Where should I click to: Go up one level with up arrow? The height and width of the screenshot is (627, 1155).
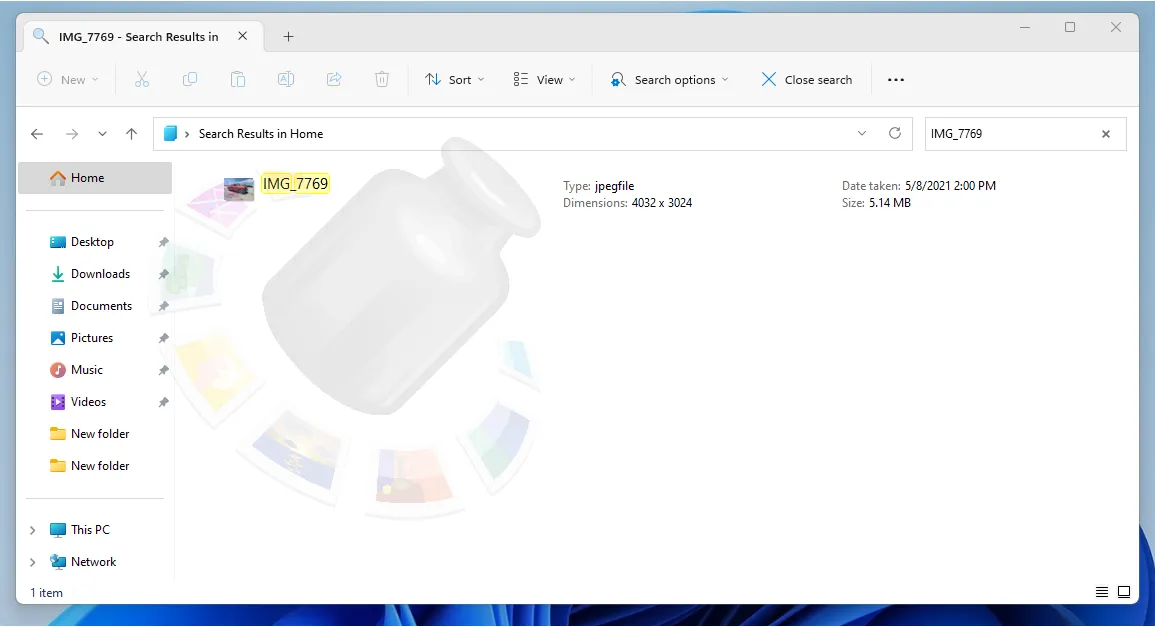point(131,134)
